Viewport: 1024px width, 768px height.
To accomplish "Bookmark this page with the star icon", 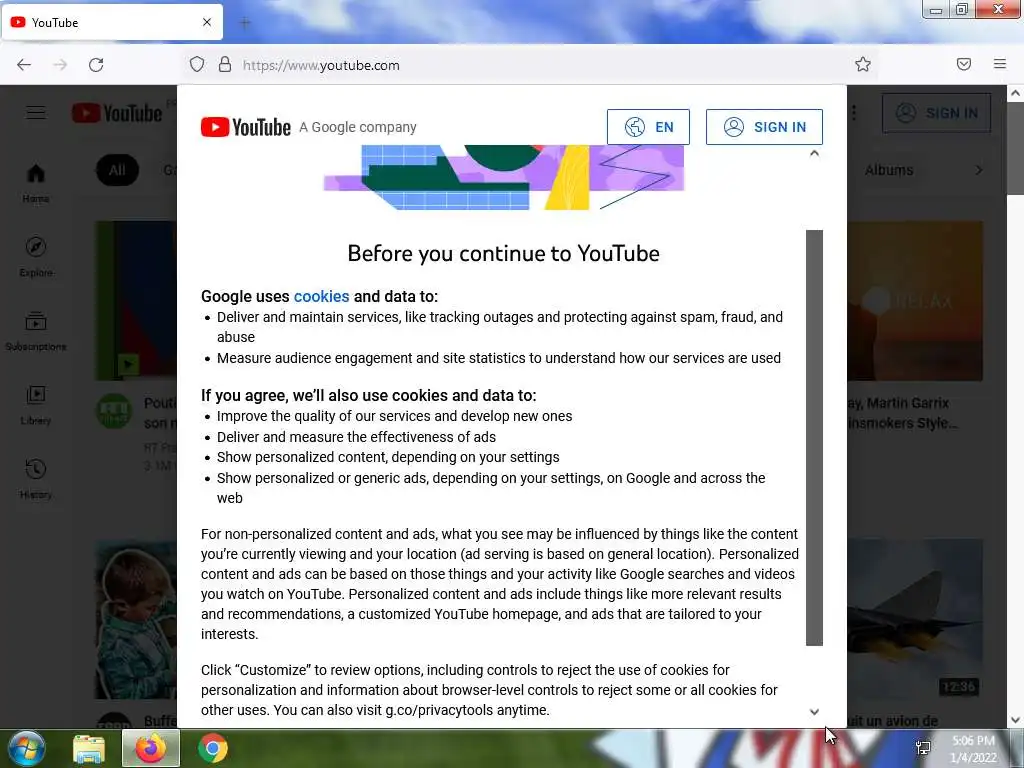I will point(863,65).
